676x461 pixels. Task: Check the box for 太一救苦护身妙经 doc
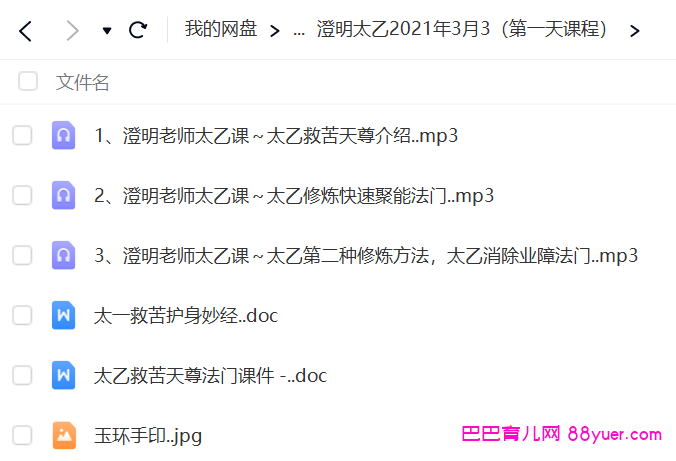22,315
